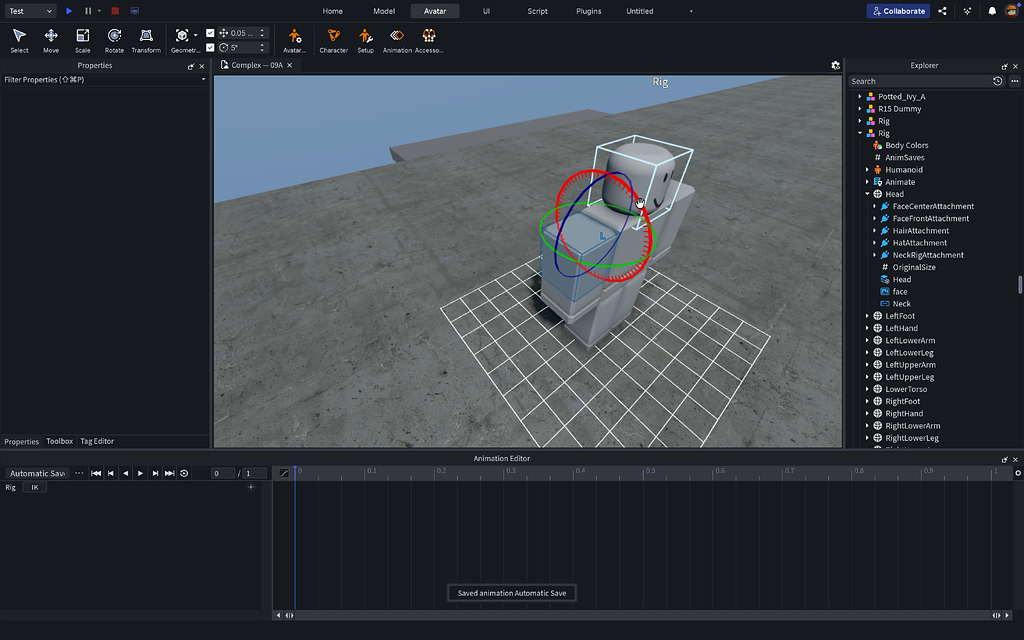Click the device emulator monitor icon
The height and width of the screenshot is (640, 1024).
pos(135,11)
